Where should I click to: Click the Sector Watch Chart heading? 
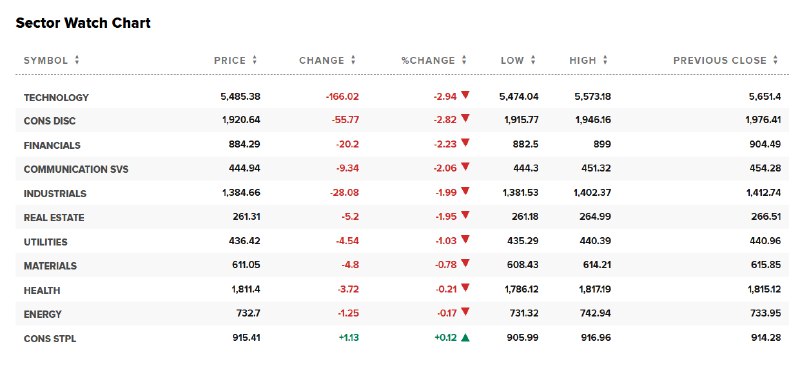pos(83,23)
